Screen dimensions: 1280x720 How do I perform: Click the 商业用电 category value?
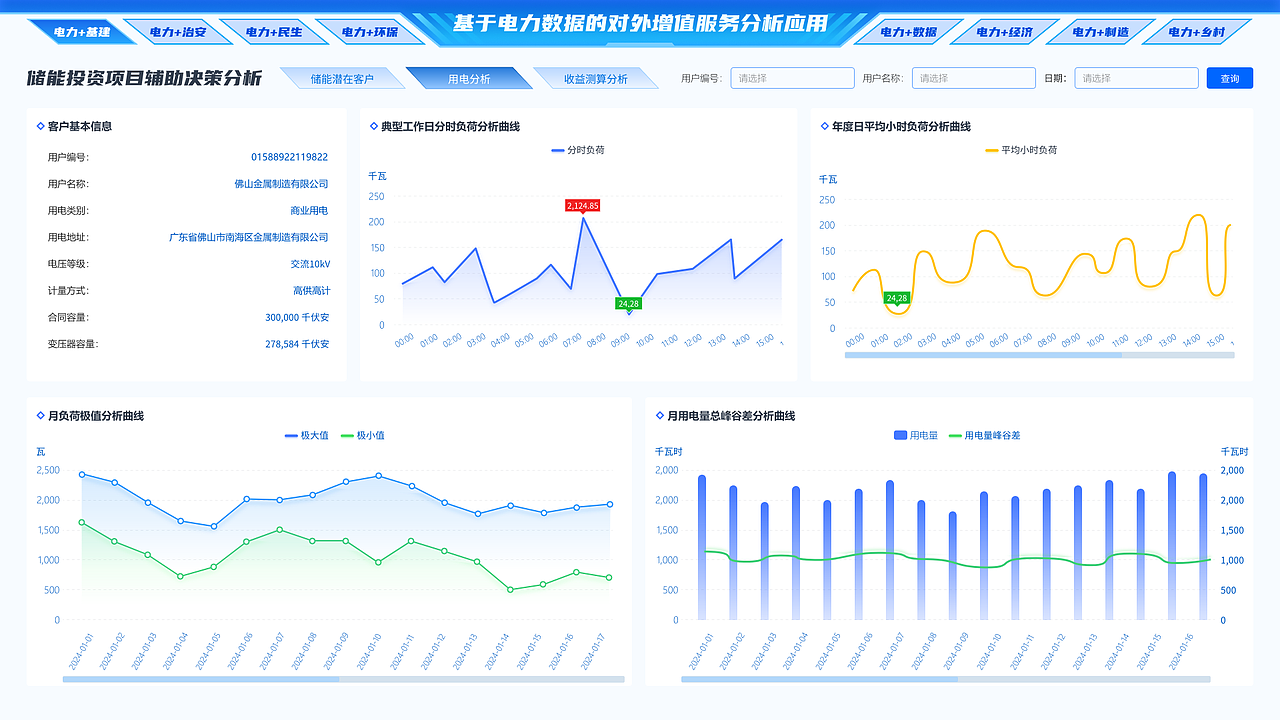(x=309, y=211)
